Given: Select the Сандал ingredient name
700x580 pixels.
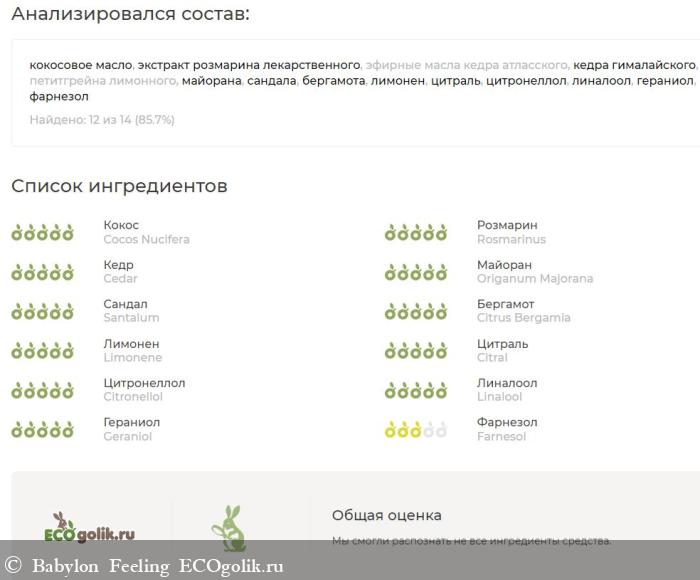Looking at the screenshot, I should [125, 304].
